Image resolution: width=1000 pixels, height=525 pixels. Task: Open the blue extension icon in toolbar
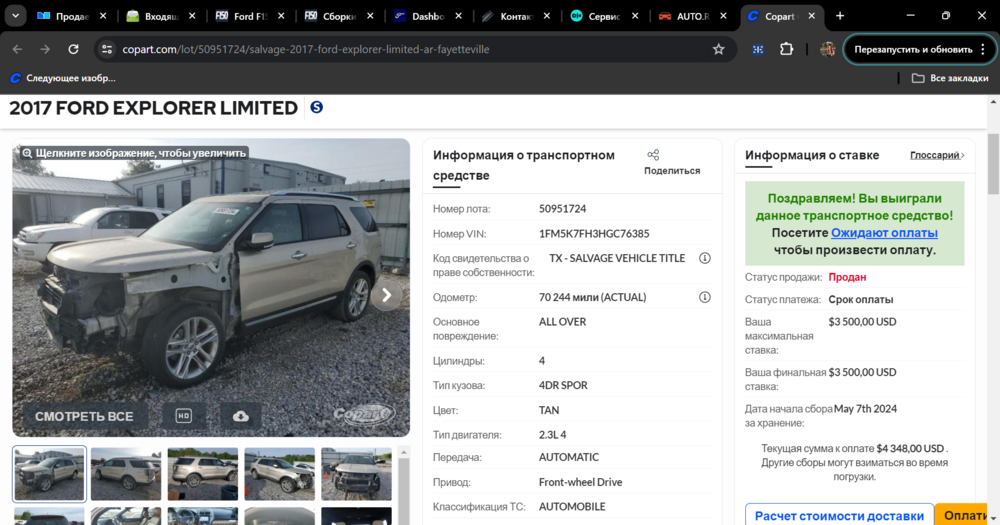(758, 49)
